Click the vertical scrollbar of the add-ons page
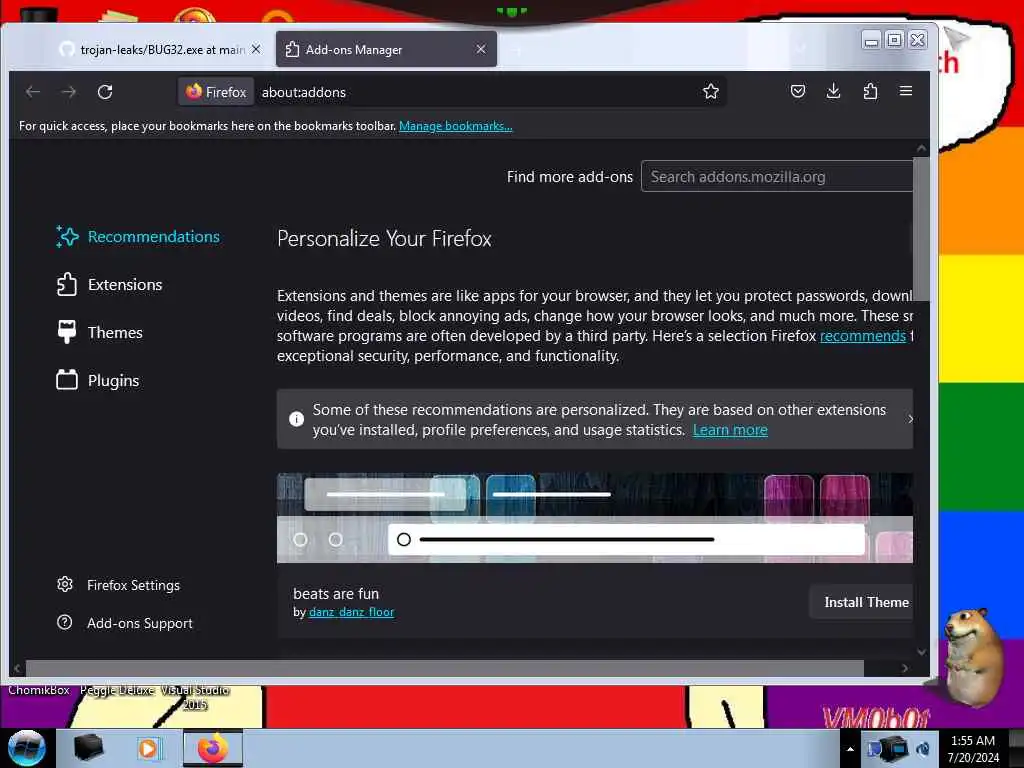 coord(921,229)
